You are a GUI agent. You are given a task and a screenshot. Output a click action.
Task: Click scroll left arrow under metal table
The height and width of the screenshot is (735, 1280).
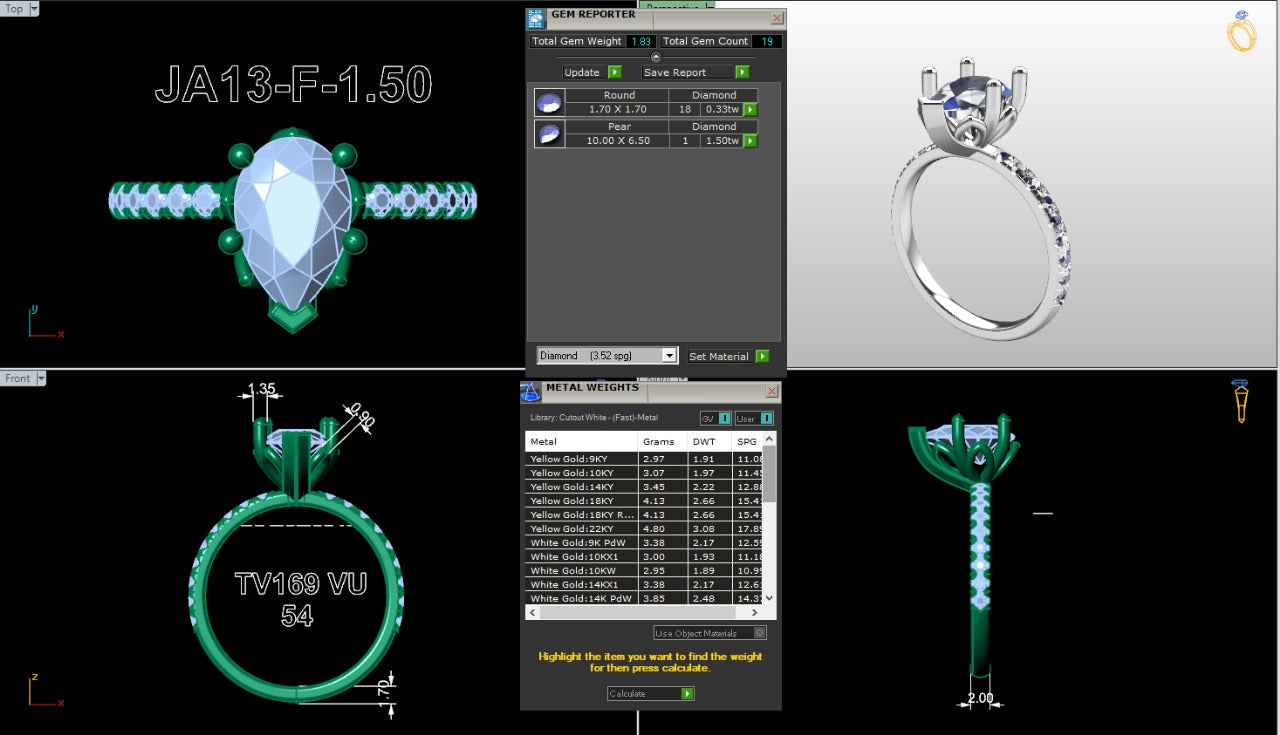tap(532, 611)
